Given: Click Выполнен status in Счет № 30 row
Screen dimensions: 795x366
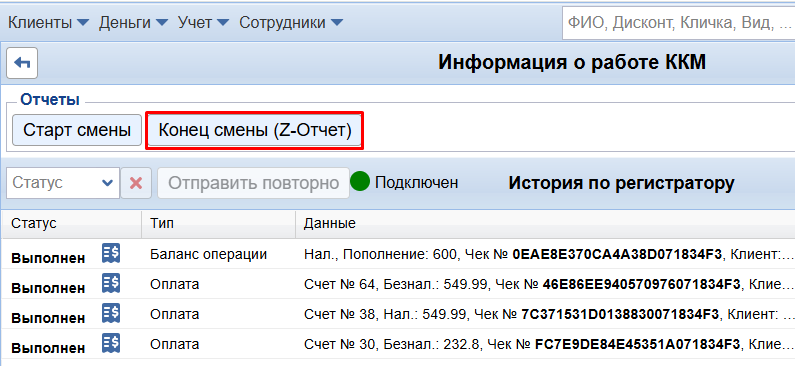Looking at the screenshot, I should [x=48, y=348].
